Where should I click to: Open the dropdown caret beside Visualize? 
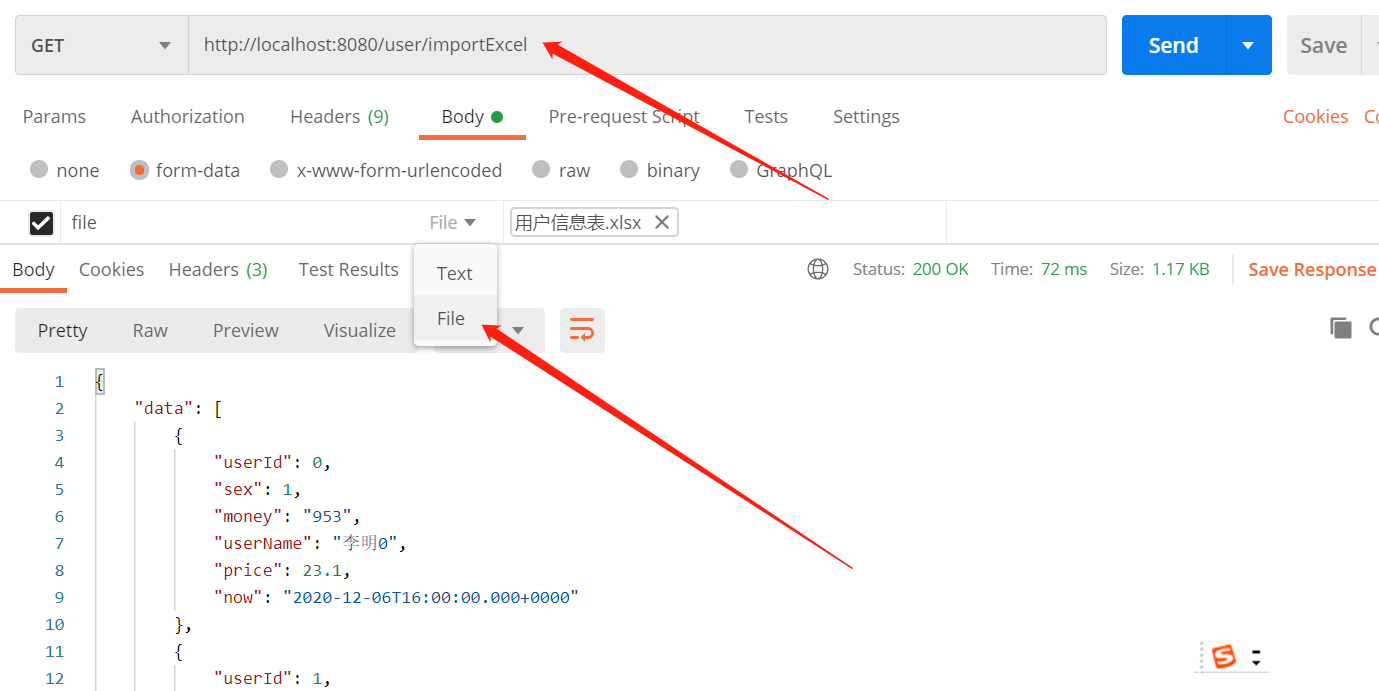click(x=518, y=330)
